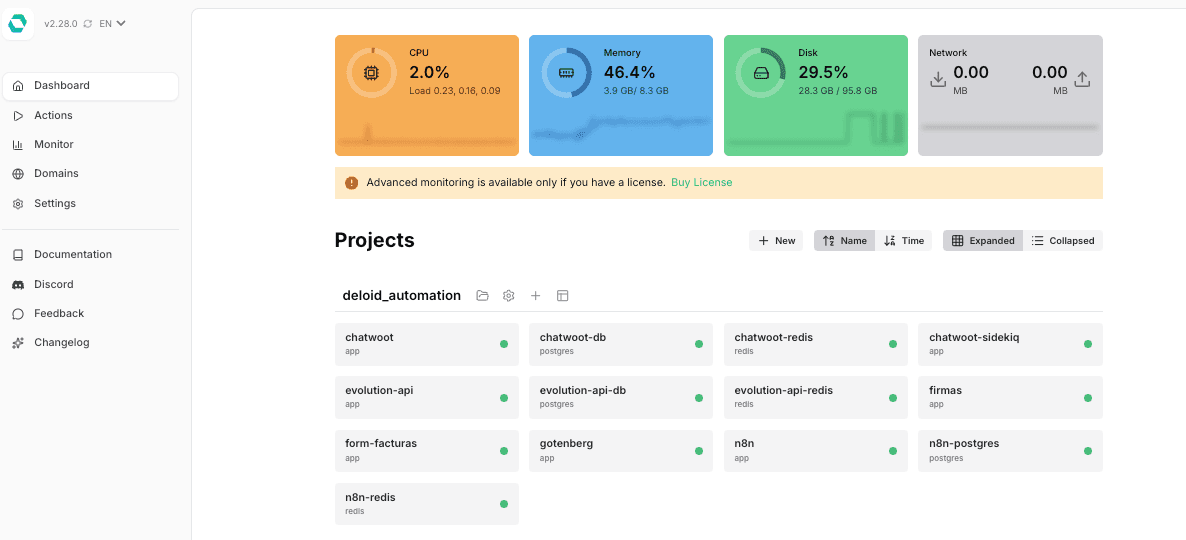1186x540 pixels.
Task: Open deloid_automation project settings gear
Action: (x=509, y=296)
